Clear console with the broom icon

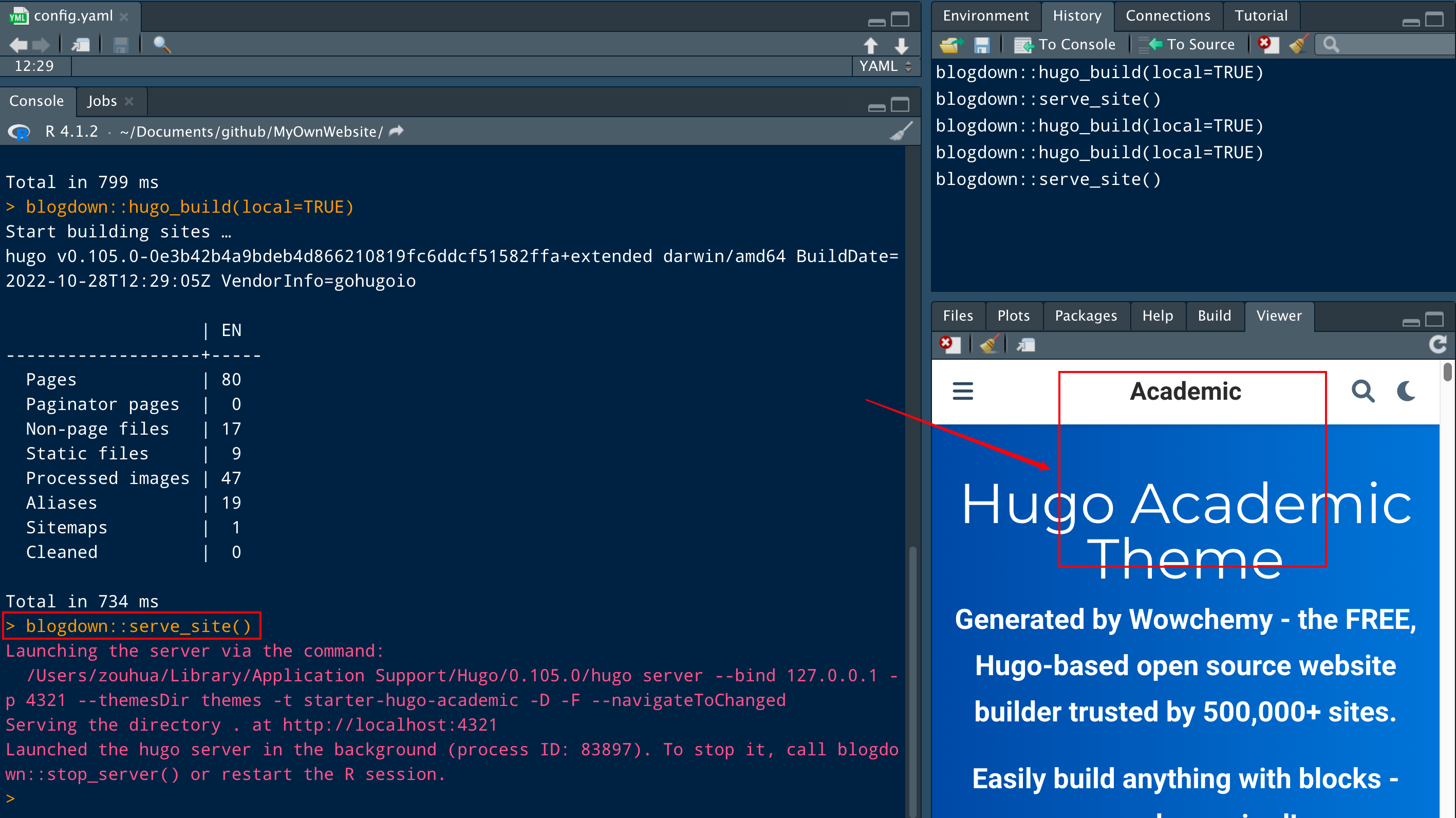(901, 131)
